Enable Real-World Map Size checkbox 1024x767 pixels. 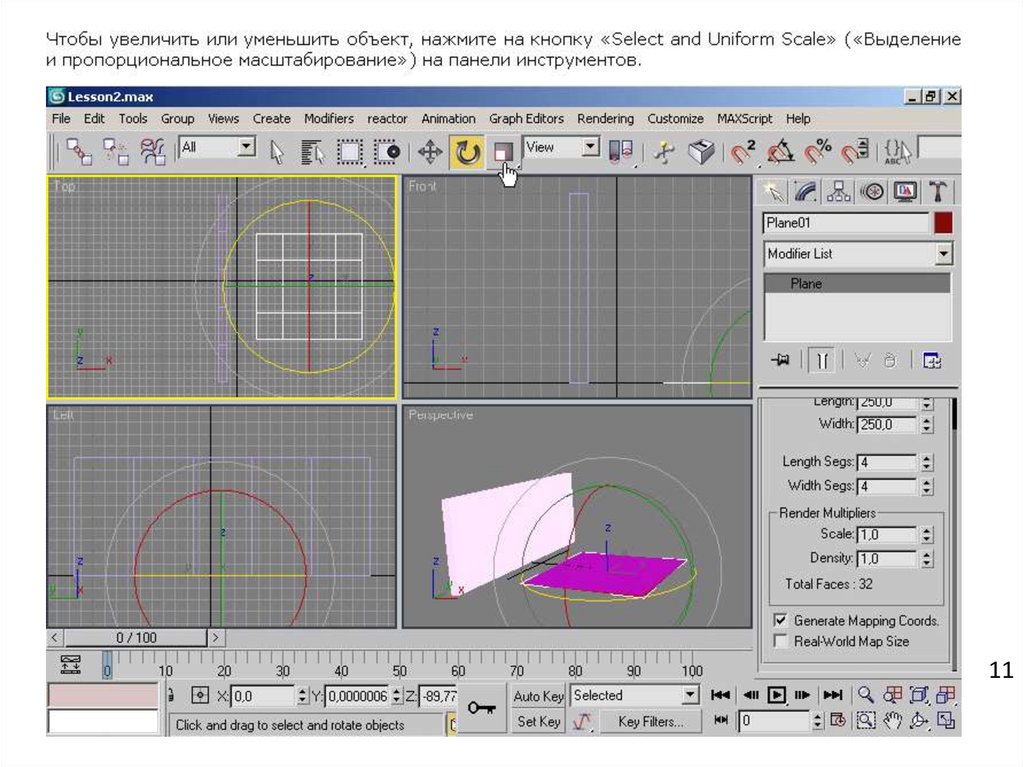[x=781, y=641]
